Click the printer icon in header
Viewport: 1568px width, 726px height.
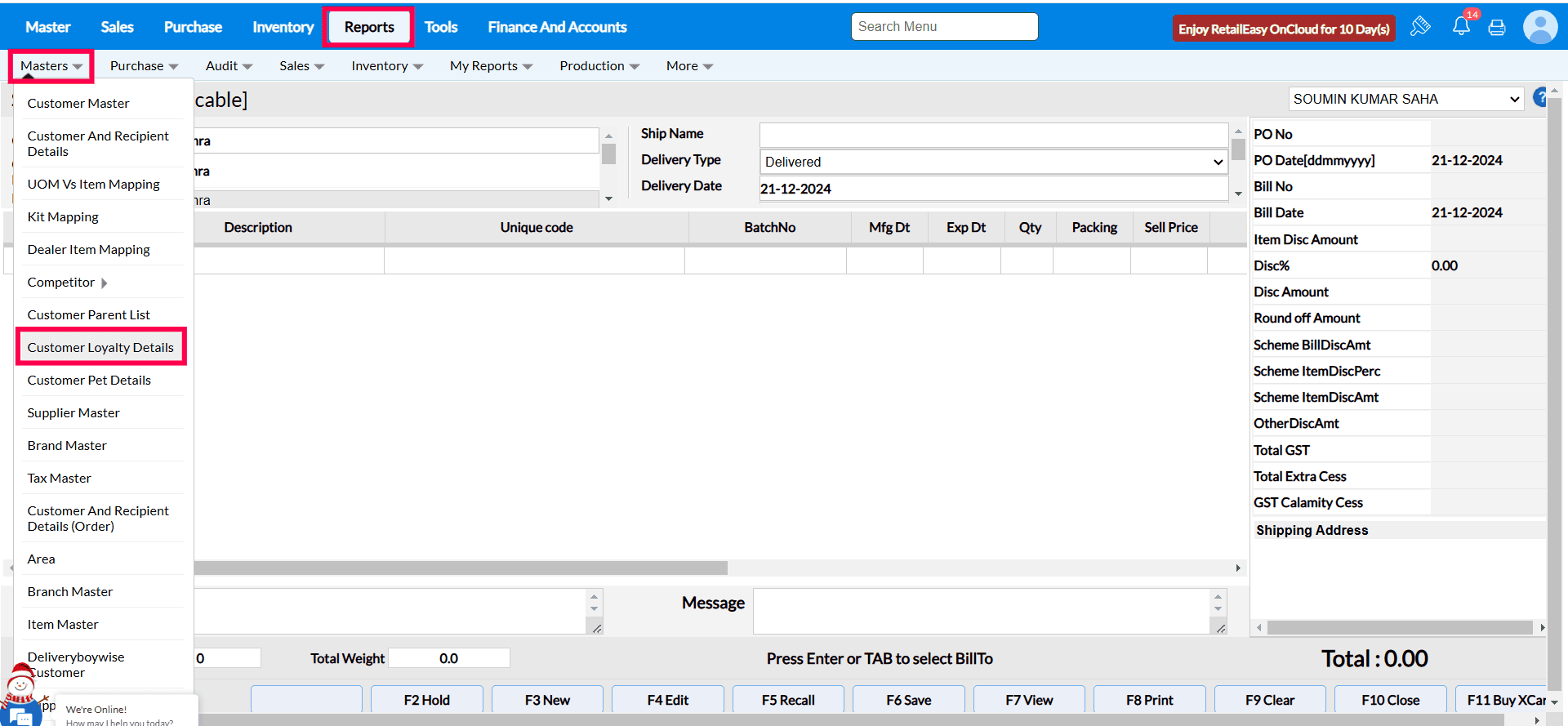click(1497, 28)
